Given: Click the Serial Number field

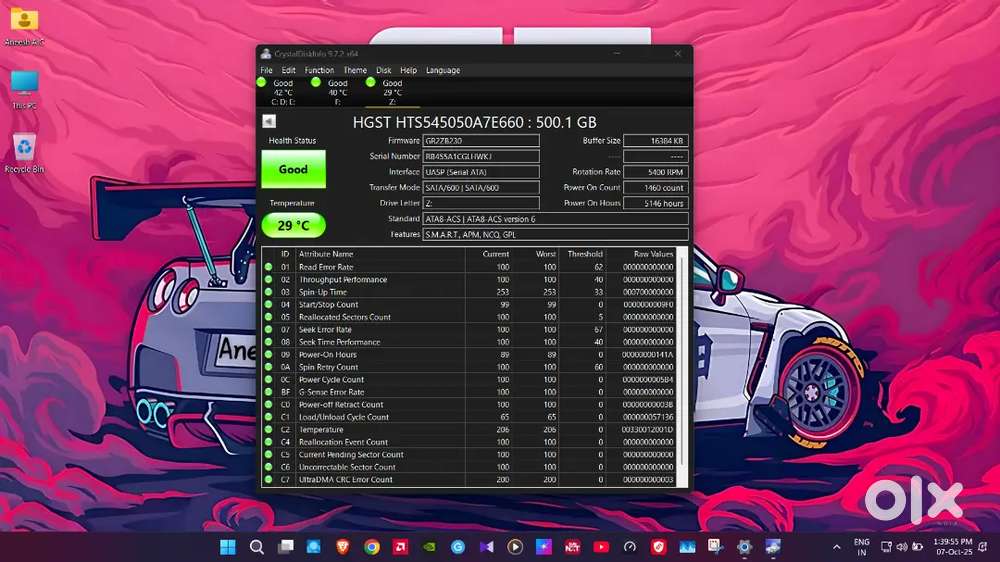Looking at the screenshot, I should click(480, 156).
